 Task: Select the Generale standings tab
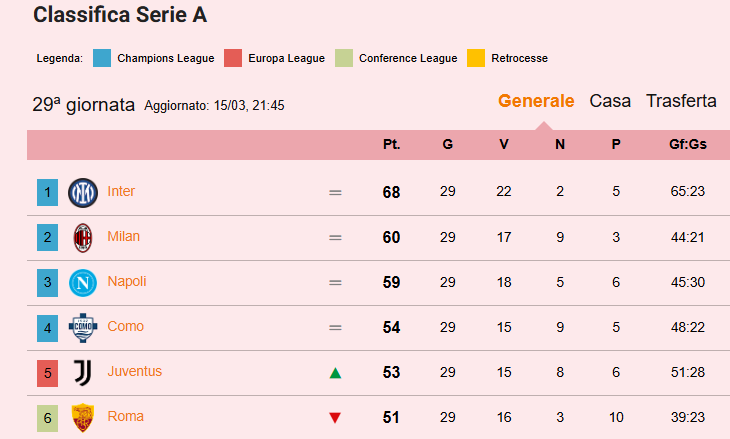536,101
